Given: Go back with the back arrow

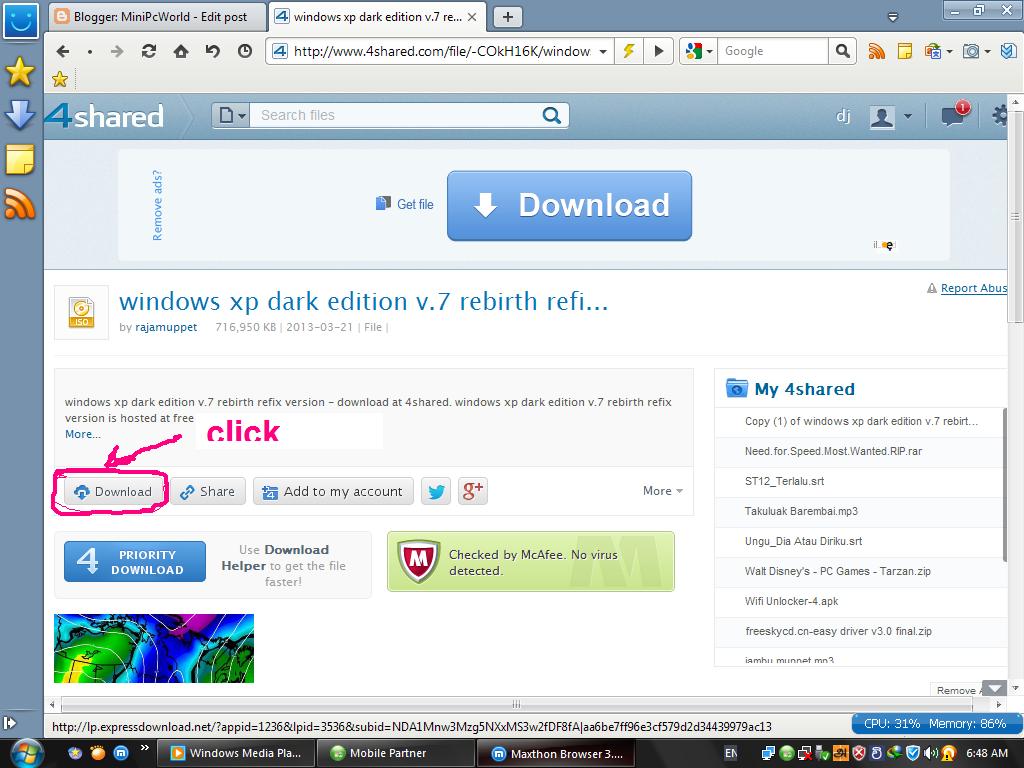Looking at the screenshot, I should (x=63, y=51).
